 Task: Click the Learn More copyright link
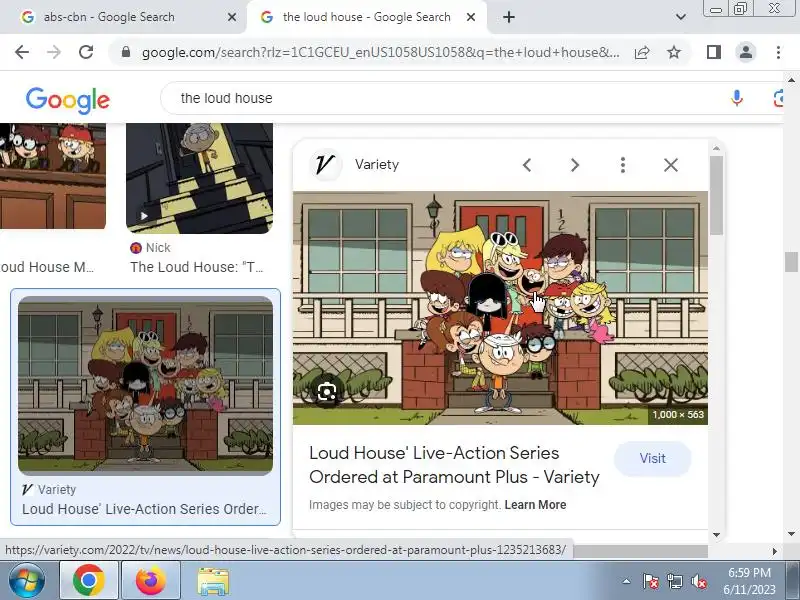click(x=535, y=505)
